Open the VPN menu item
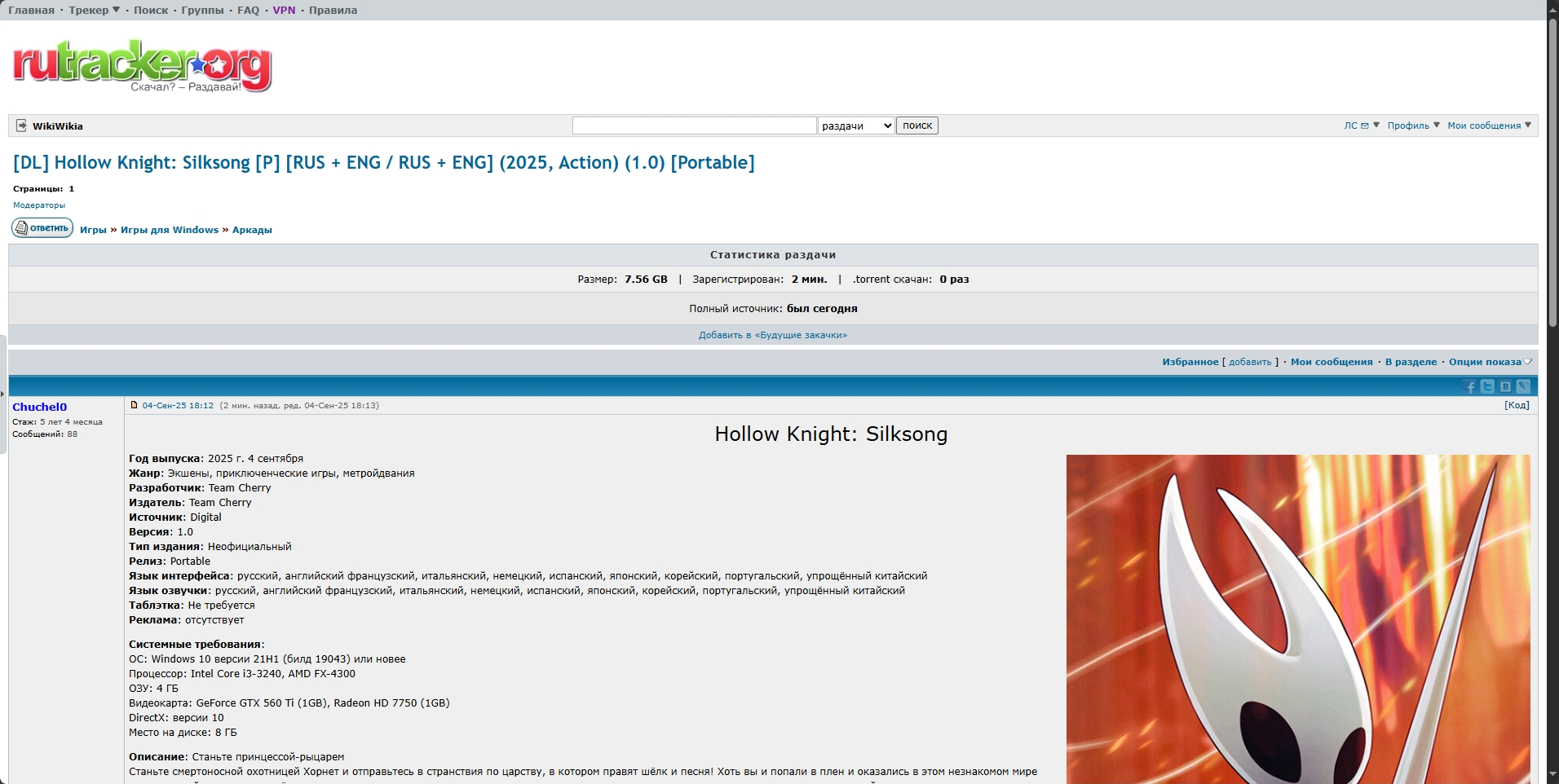The image size is (1559, 784). 284,11
